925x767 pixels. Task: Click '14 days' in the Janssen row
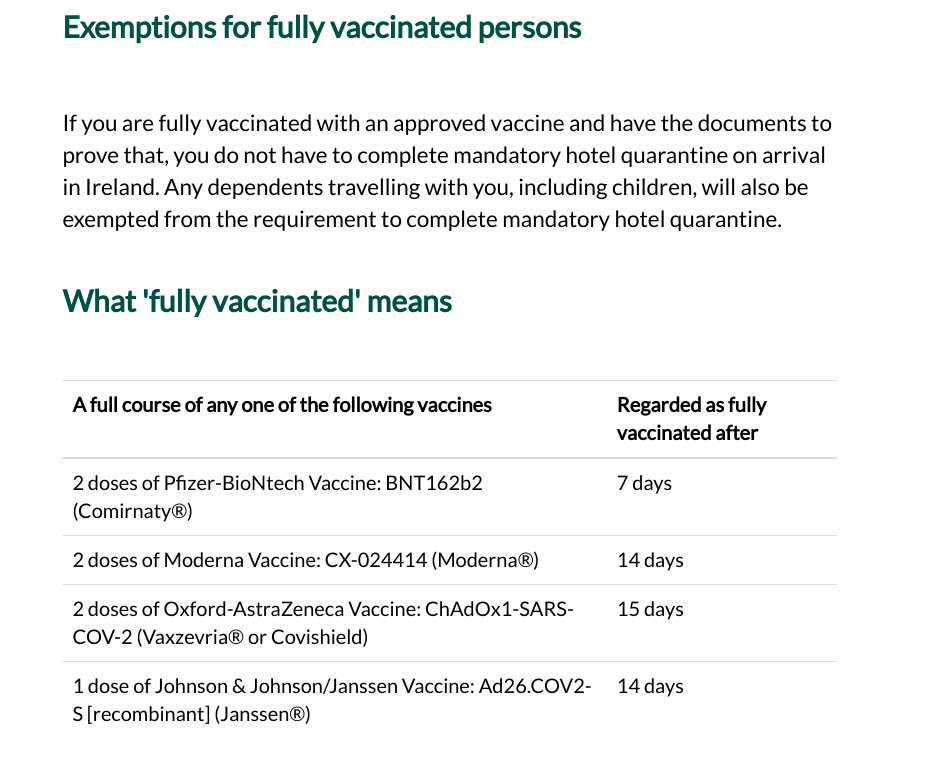tap(650, 686)
